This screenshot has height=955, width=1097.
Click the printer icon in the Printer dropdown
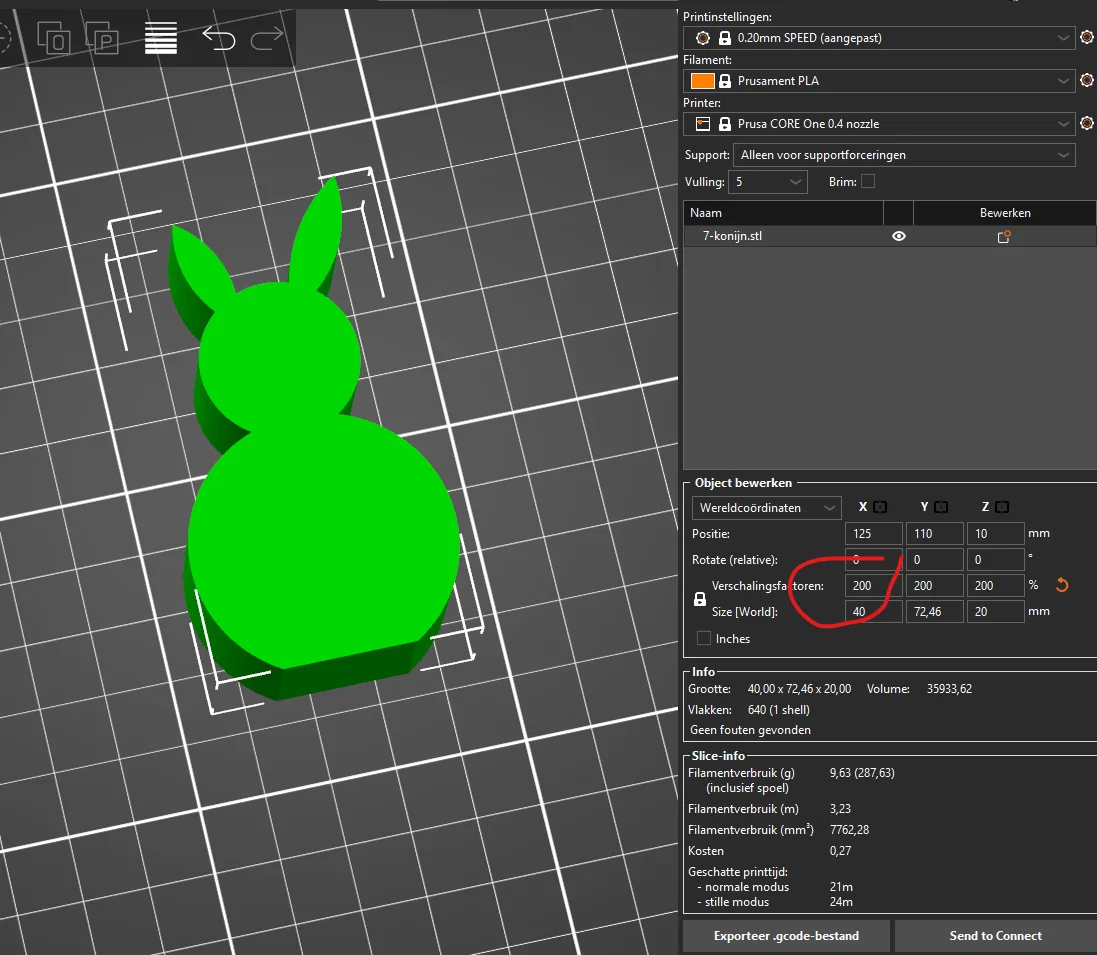coord(703,124)
